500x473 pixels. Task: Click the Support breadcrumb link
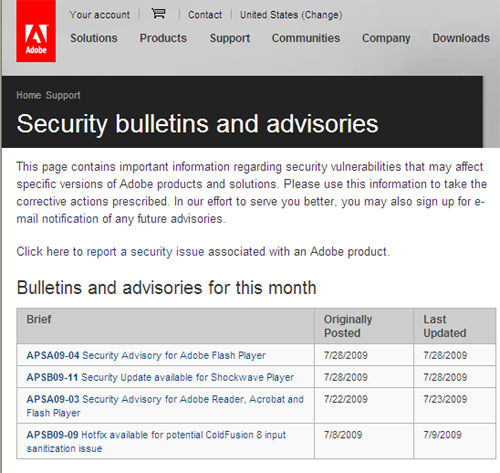coord(63,95)
